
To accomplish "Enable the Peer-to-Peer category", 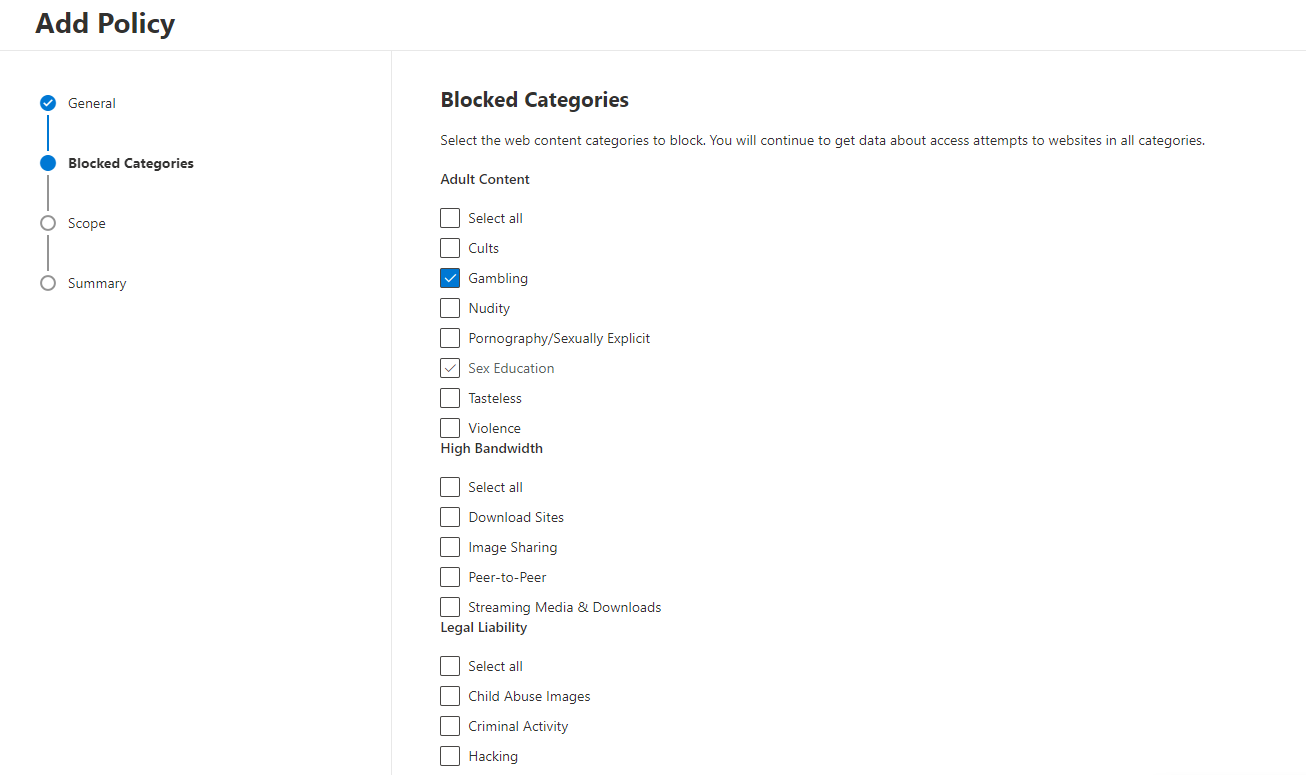I will 450,576.
